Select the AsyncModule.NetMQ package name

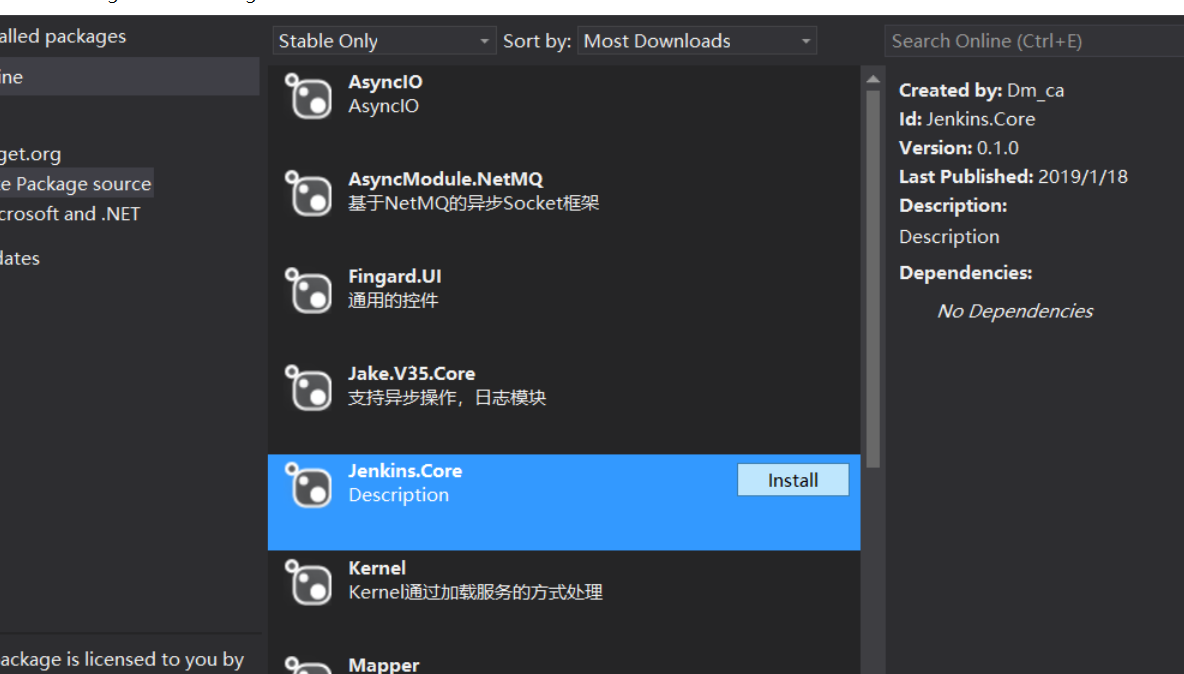446,179
